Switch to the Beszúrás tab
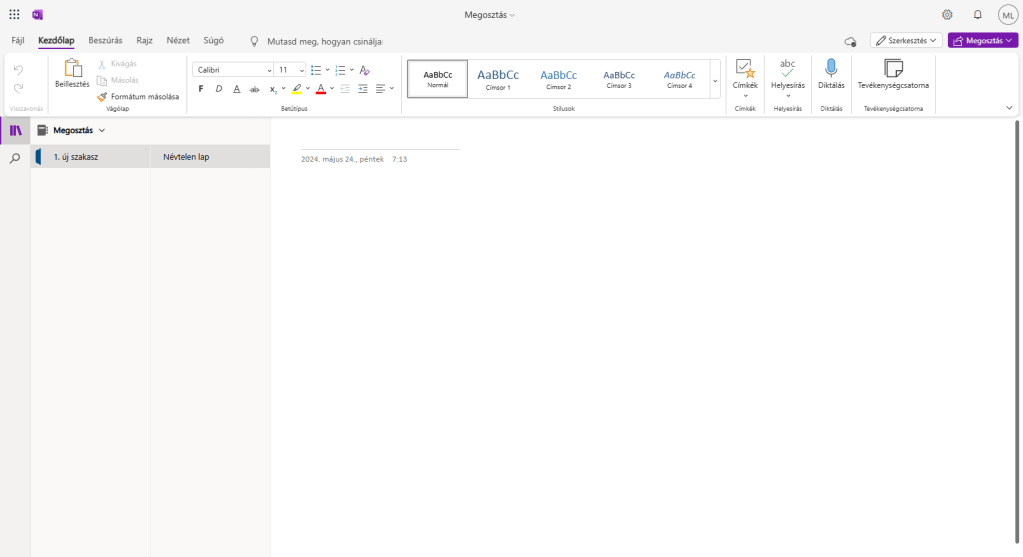Viewport: 1023px width, 557px height. pos(105,40)
